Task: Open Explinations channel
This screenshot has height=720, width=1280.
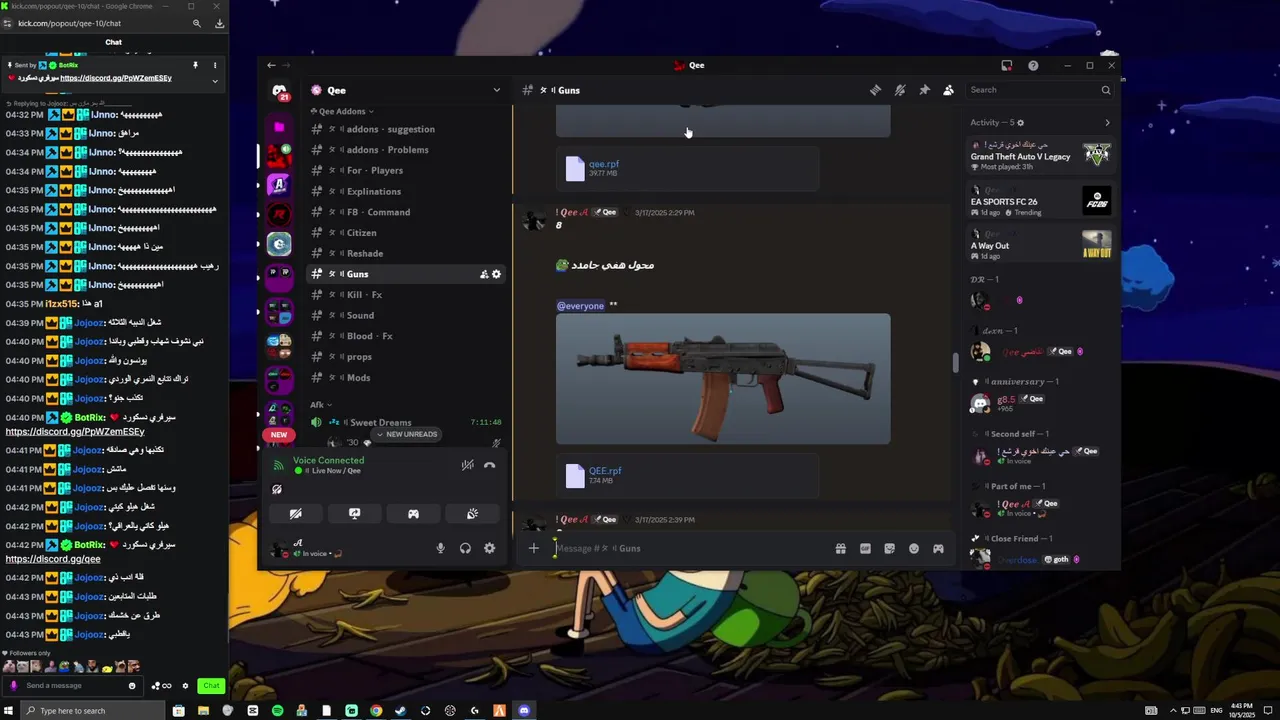Action: point(405,191)
